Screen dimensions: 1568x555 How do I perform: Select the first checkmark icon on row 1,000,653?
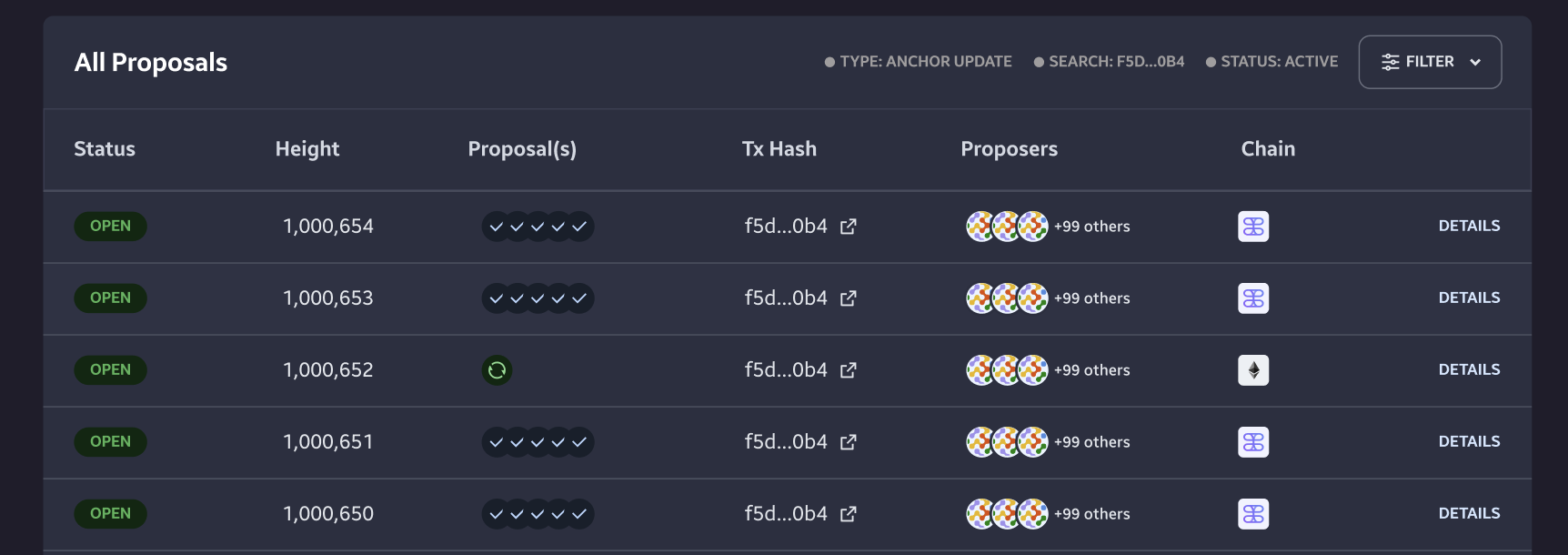[x=495, y=298]
